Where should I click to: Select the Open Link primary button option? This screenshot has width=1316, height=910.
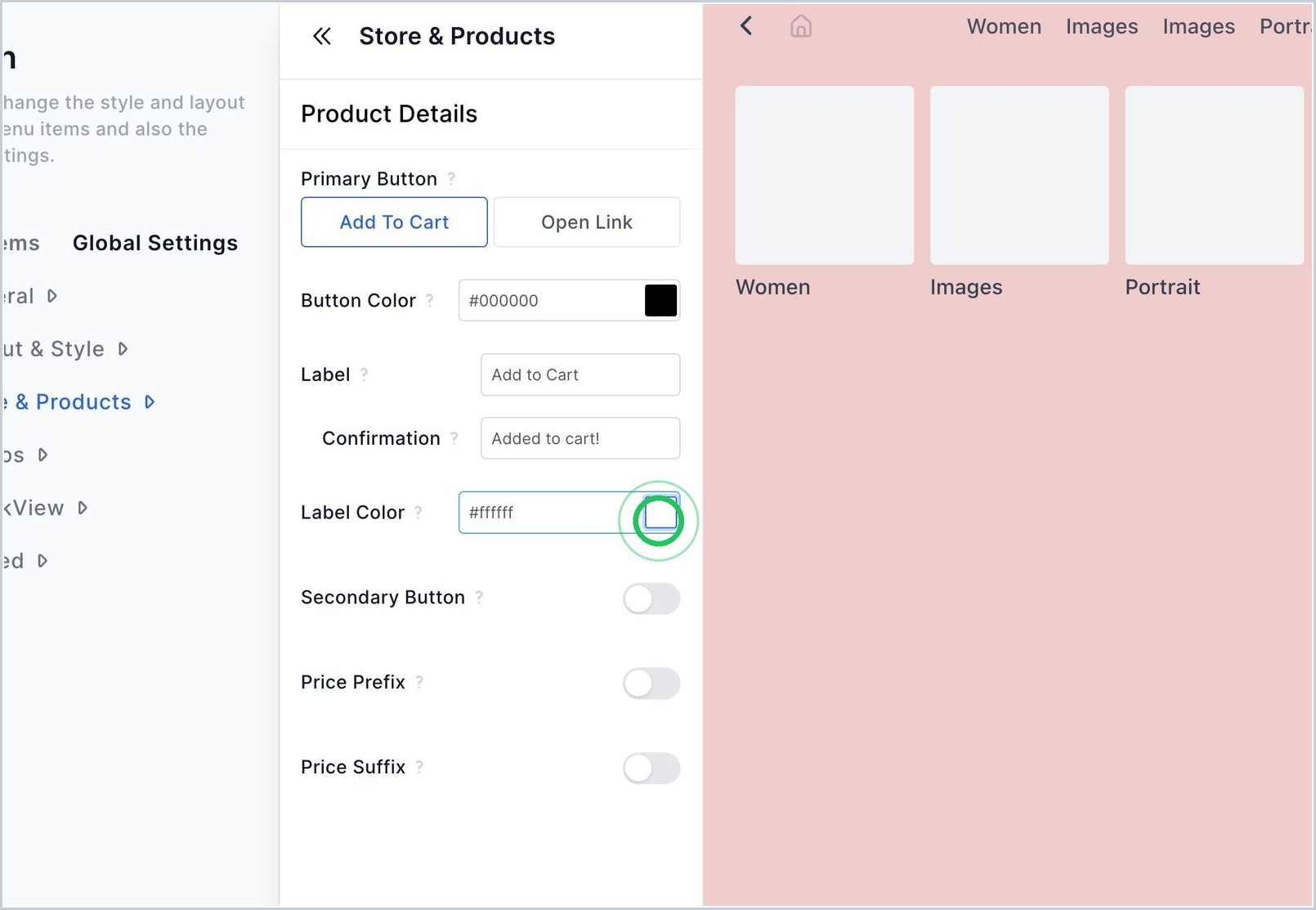coord(587,222)
